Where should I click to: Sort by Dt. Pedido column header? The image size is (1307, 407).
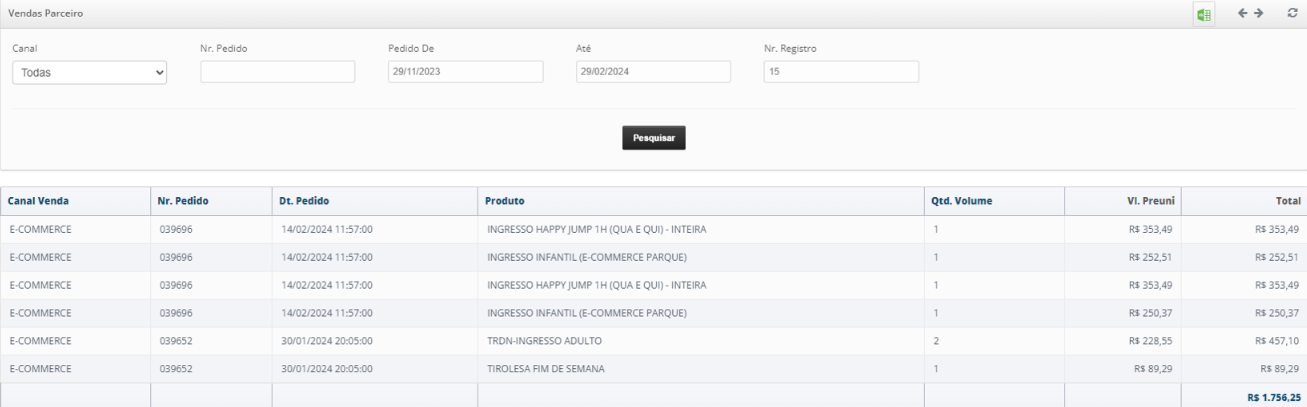(x=305, y=201)
